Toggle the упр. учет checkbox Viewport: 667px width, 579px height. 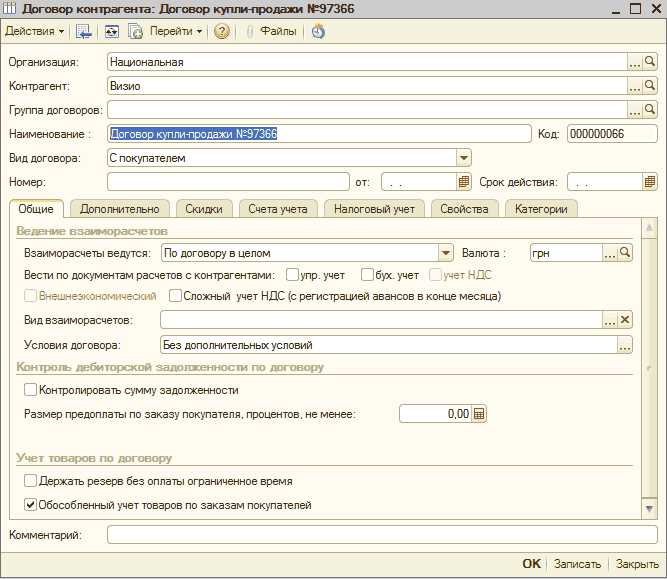(x=292, y=275)
